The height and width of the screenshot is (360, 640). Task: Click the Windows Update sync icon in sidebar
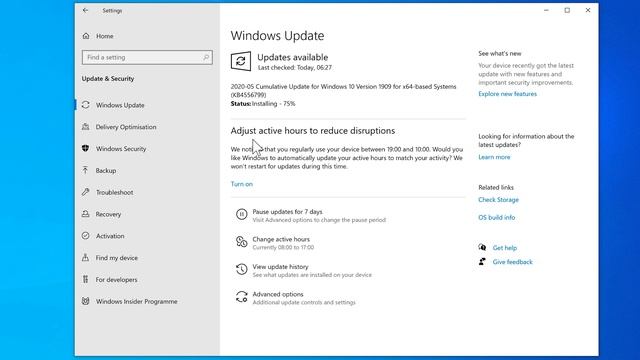pyautogui.click(x=85, y=105)
